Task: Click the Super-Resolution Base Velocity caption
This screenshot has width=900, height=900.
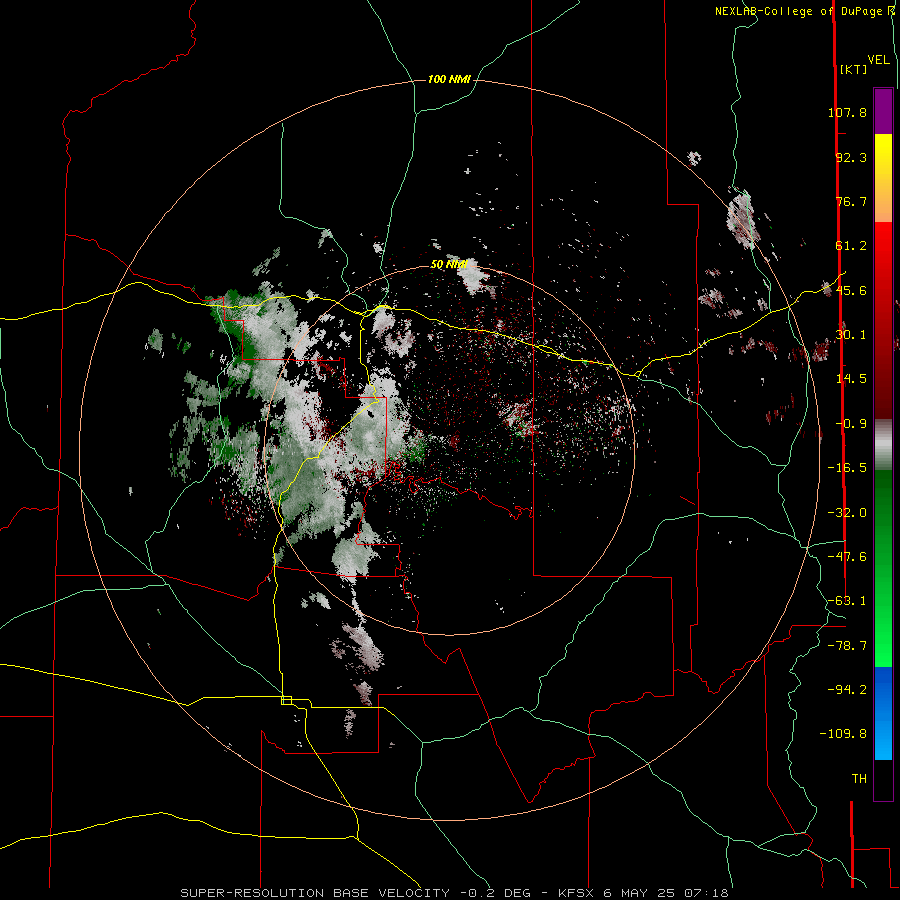Action: tap(454, 893)
